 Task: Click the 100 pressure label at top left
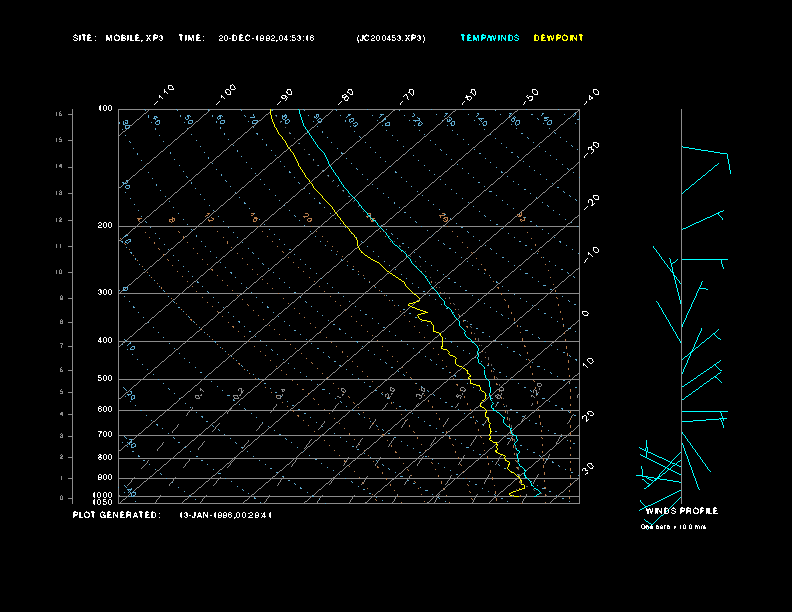coord(105,108)
